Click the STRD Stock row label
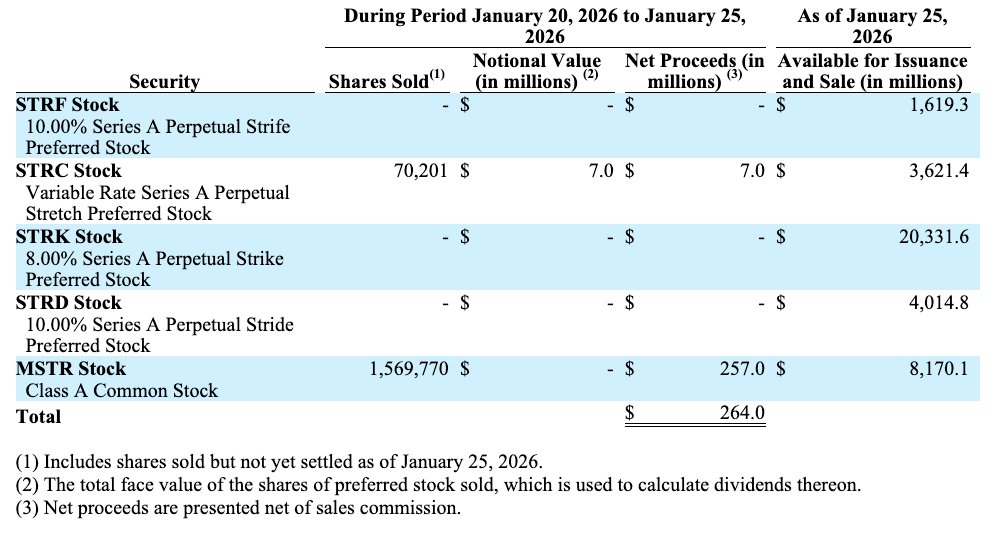 (68, 302)
